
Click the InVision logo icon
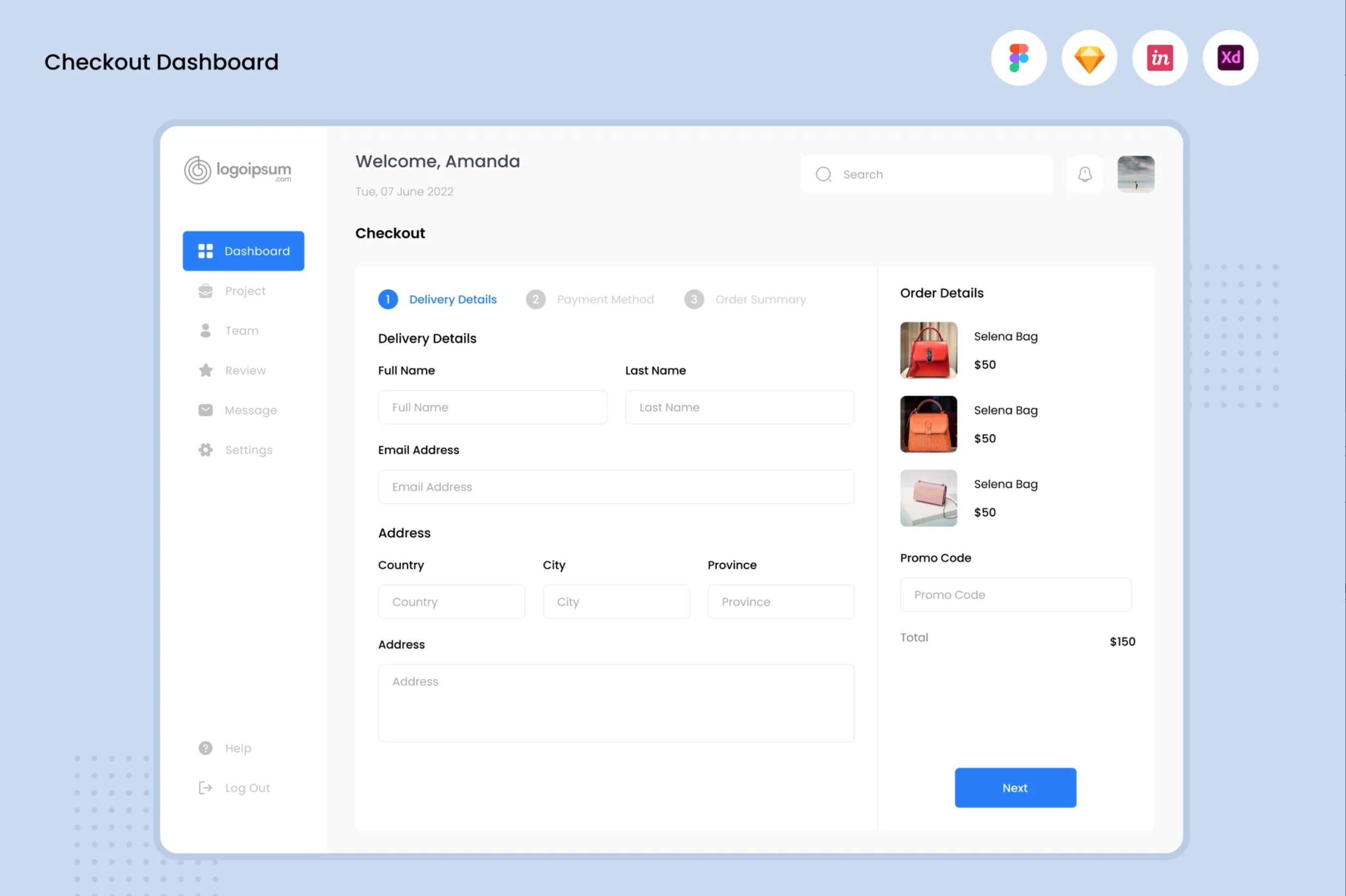point(1160,58)
